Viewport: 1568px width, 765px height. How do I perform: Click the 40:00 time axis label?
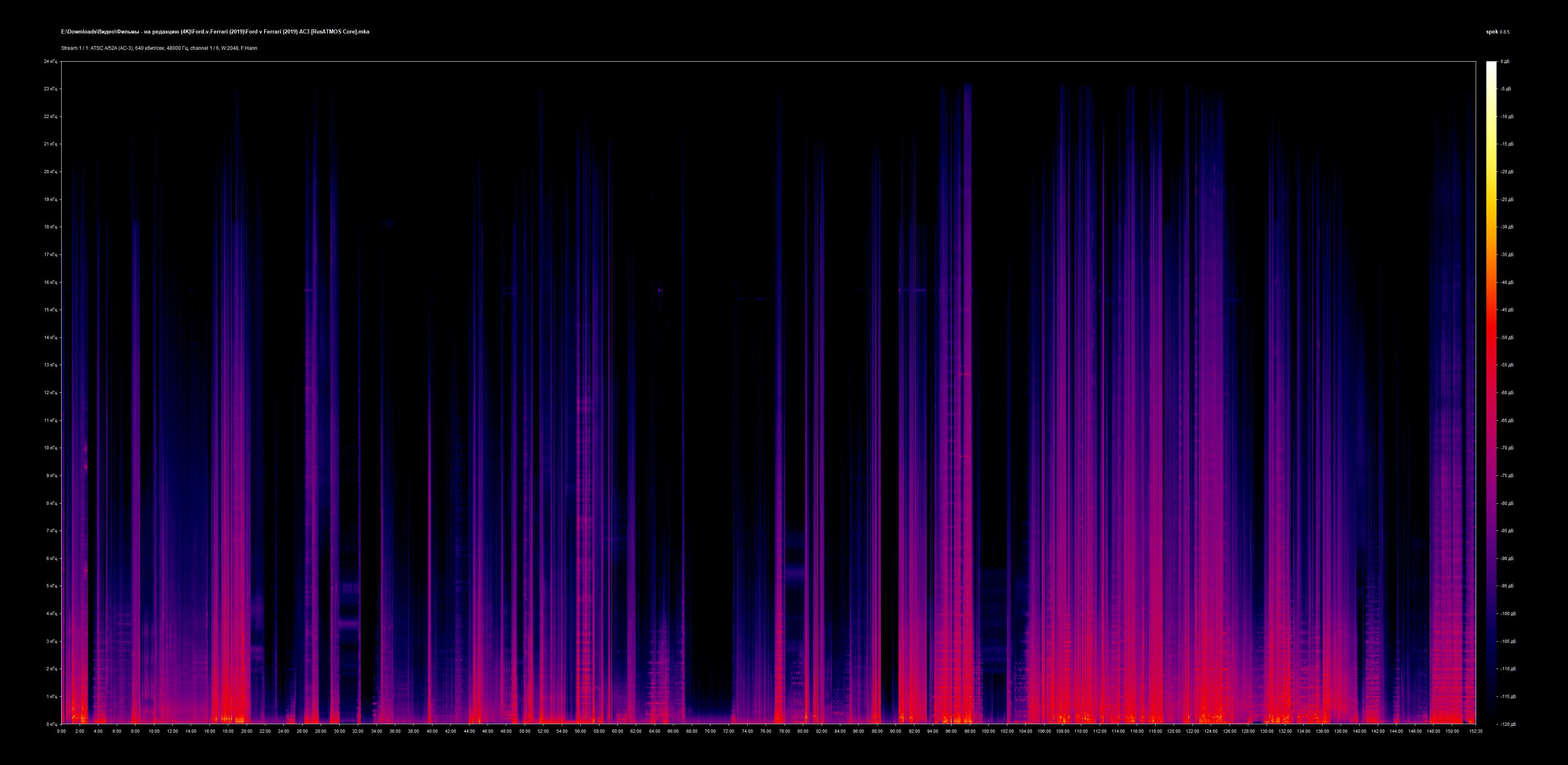[x=432, y=732]
